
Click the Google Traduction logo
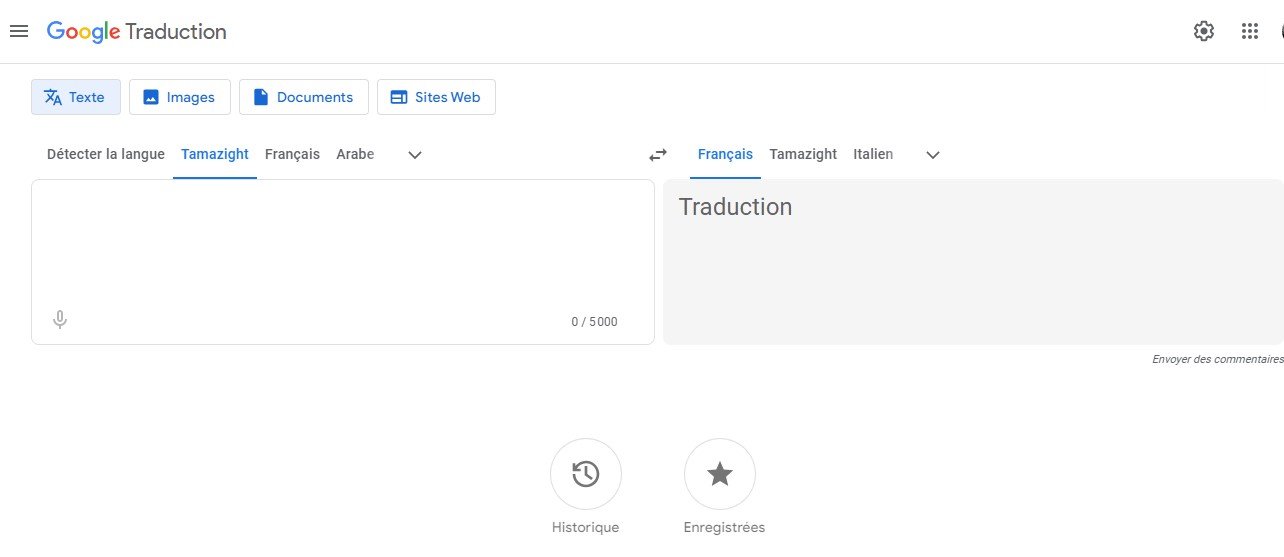[137, 31]
